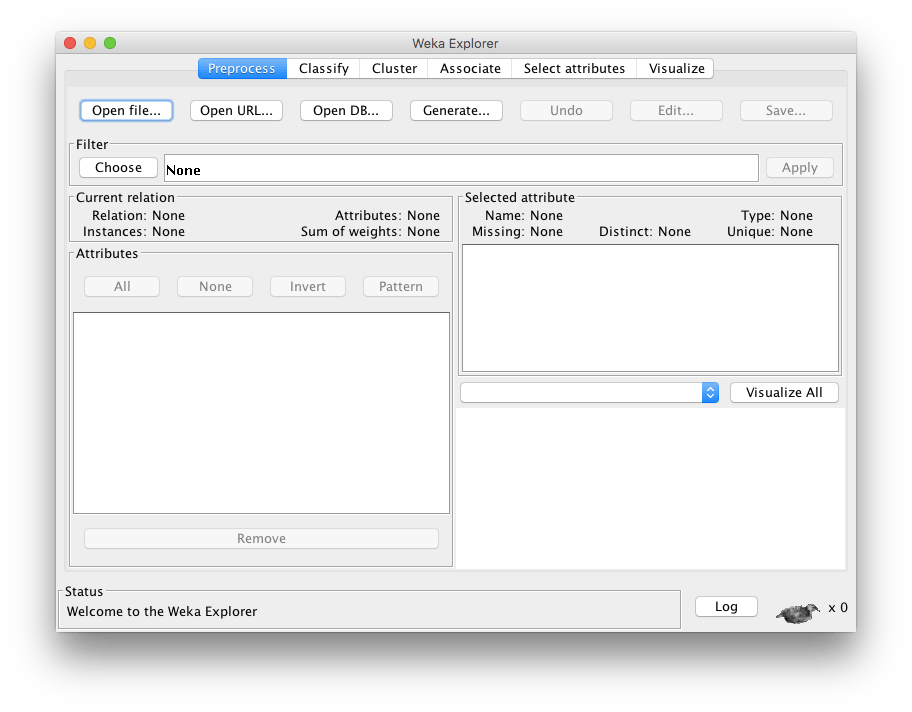Switch to the Preprocess tab
Image resolution: width=912 pixels, height=712 pixels.
(x=242, y=69)
